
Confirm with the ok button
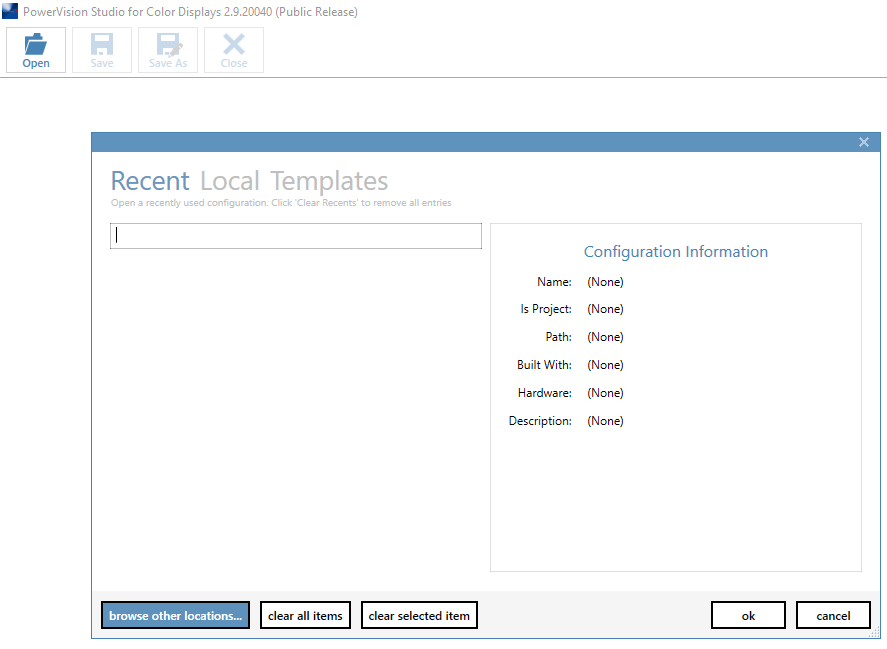(x=748, y=615)
